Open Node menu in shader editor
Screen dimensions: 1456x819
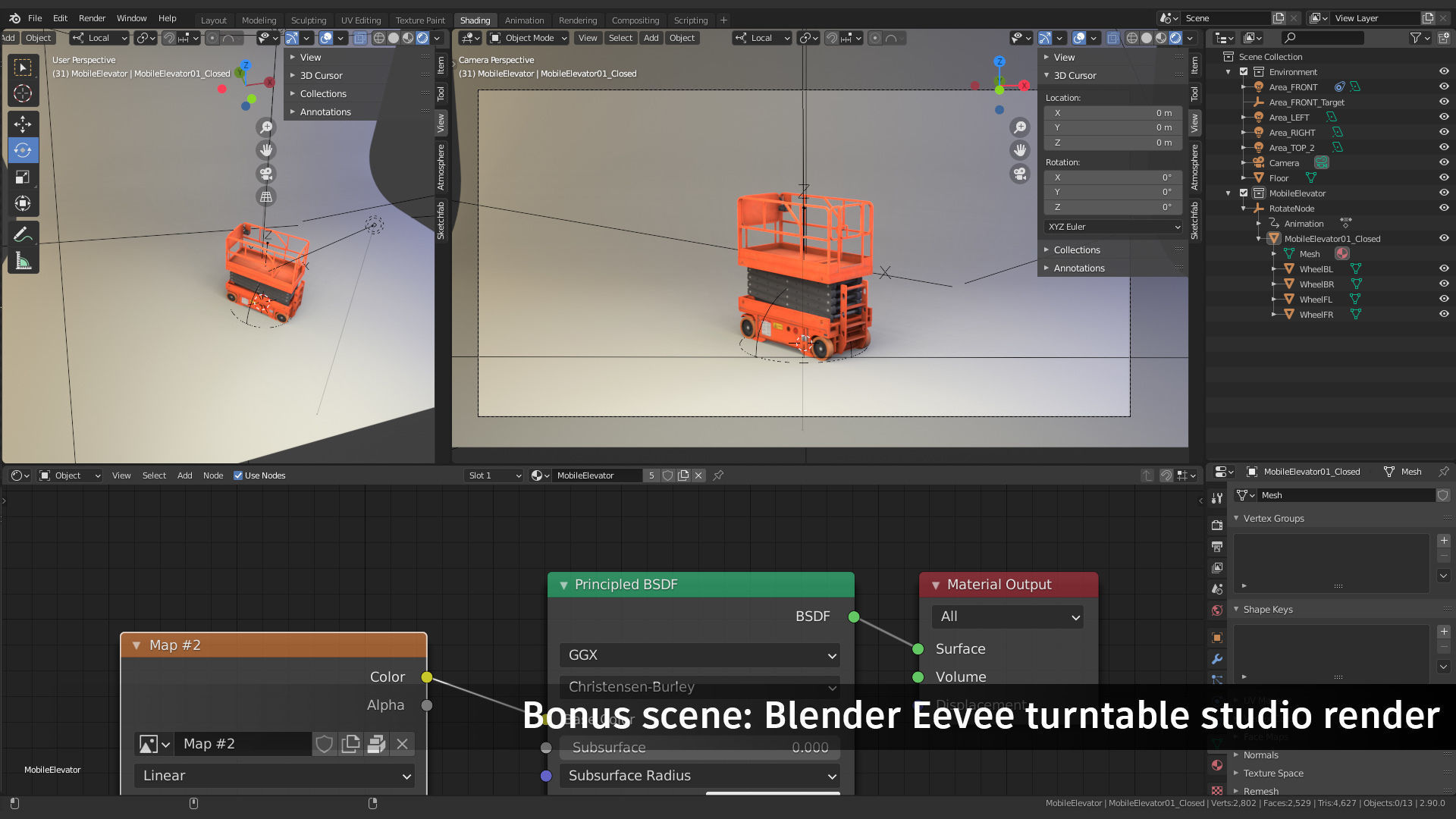point(212,475)
